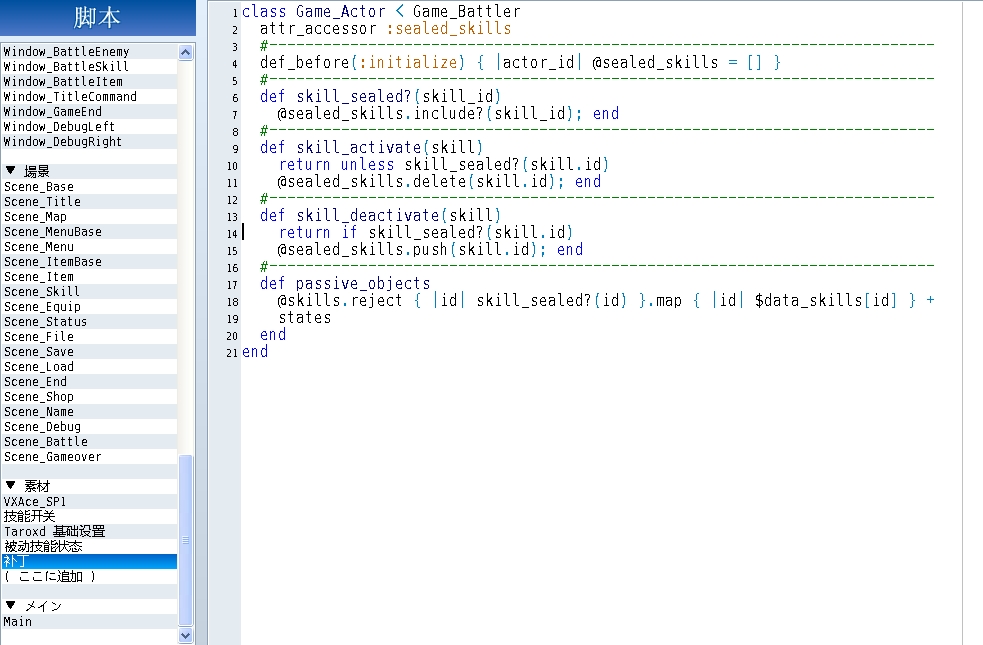This screenshot has width=983, height=645.
Task: Select the VXAce_SP1 script
Action: click(x=90, y=501)
